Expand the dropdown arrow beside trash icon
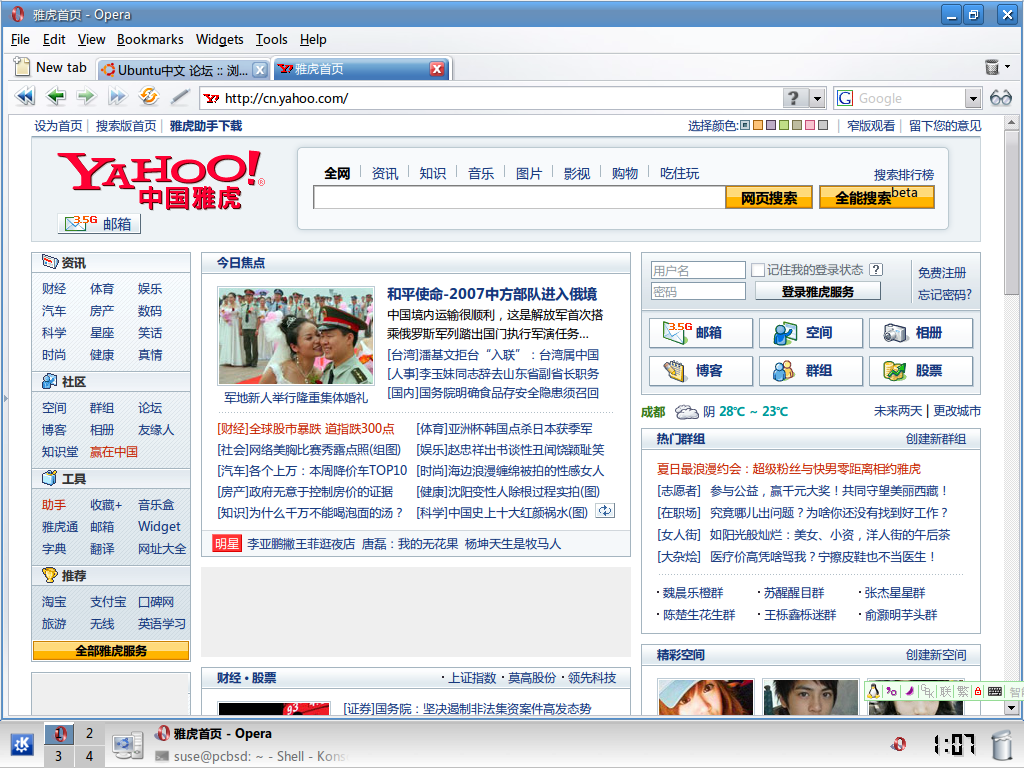The height and width of the screenshot is (768, 1024). pos(1008,67)
